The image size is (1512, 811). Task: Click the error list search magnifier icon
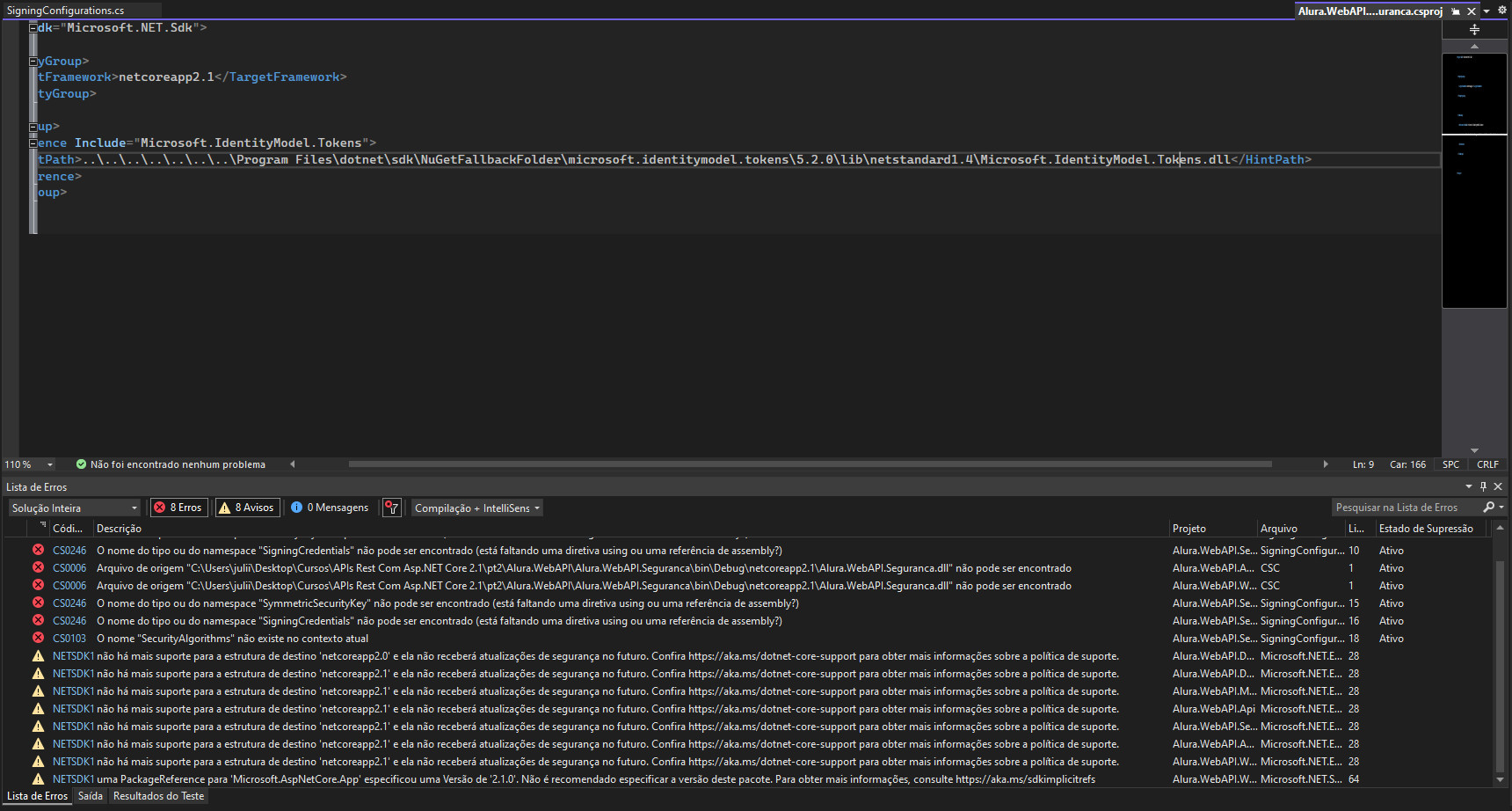pyautogui.click(x=1488, y=508)
